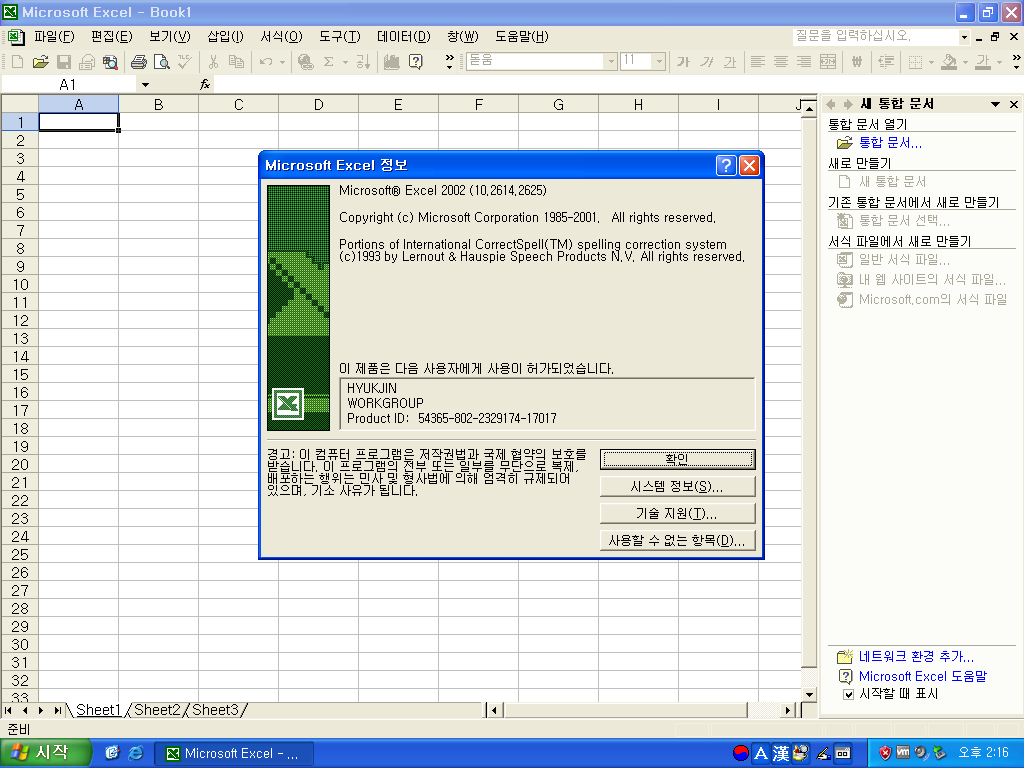Click the Internet Explorer quick launch icon
This screenshot has height=768, width=1024.
(136, 753)
